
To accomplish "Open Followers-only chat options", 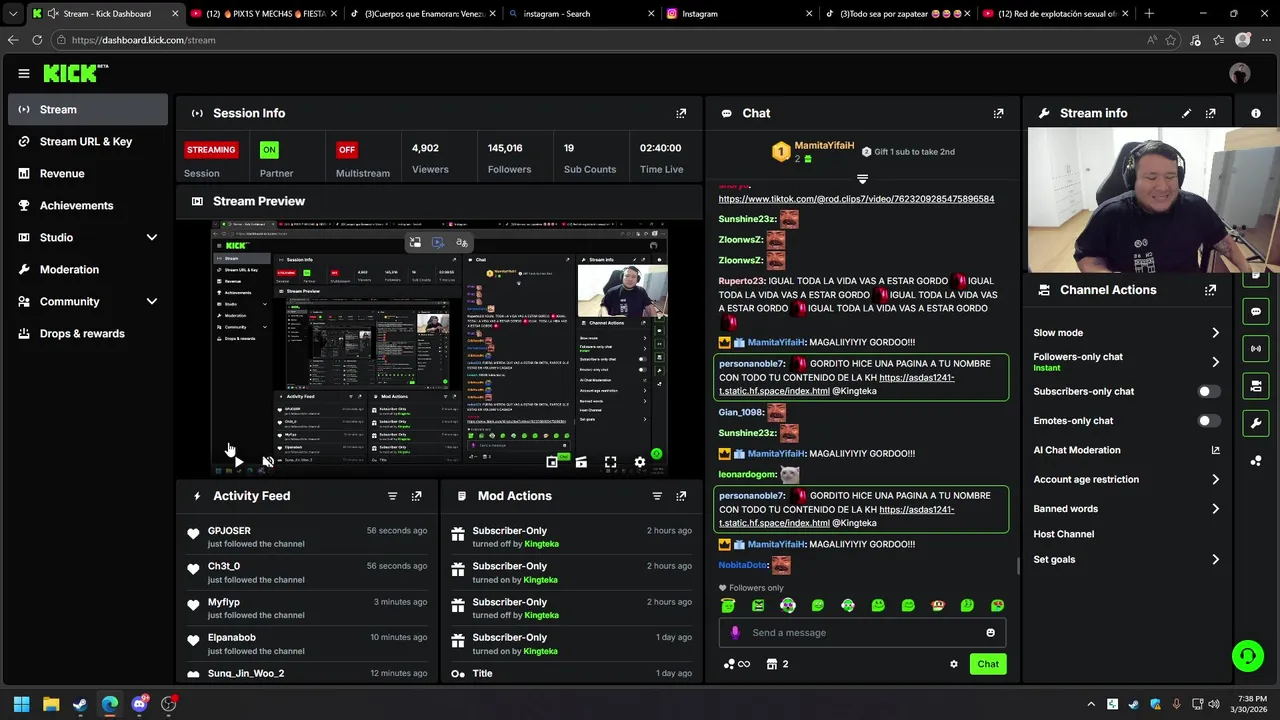I will tap(1127, 362).
